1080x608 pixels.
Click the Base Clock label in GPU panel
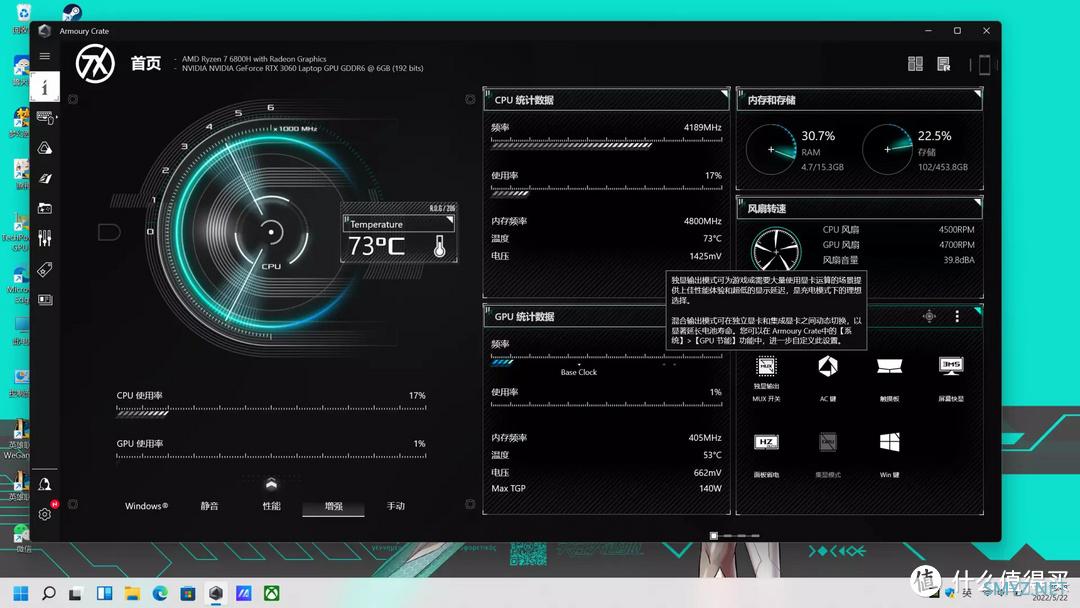point(579,373)
